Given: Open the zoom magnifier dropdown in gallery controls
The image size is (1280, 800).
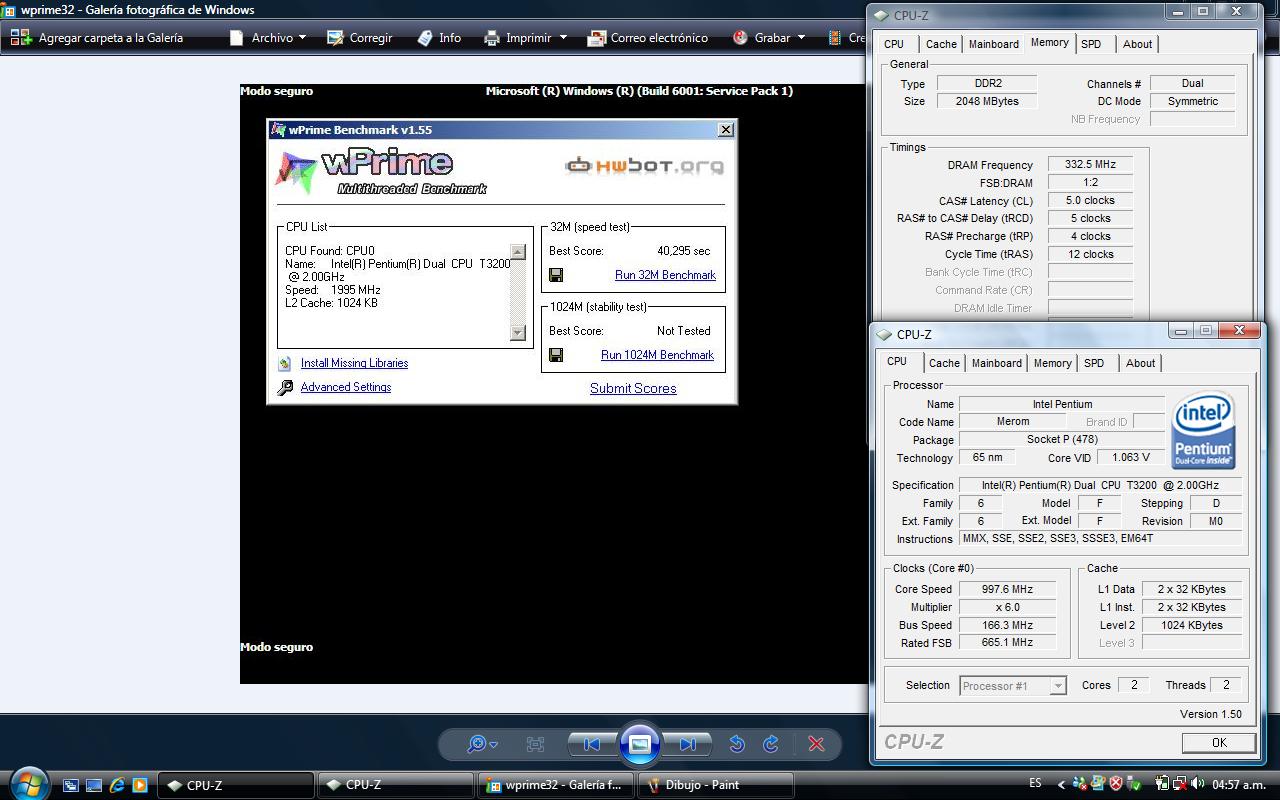Looking at the screenshot, I should (482, 744).
